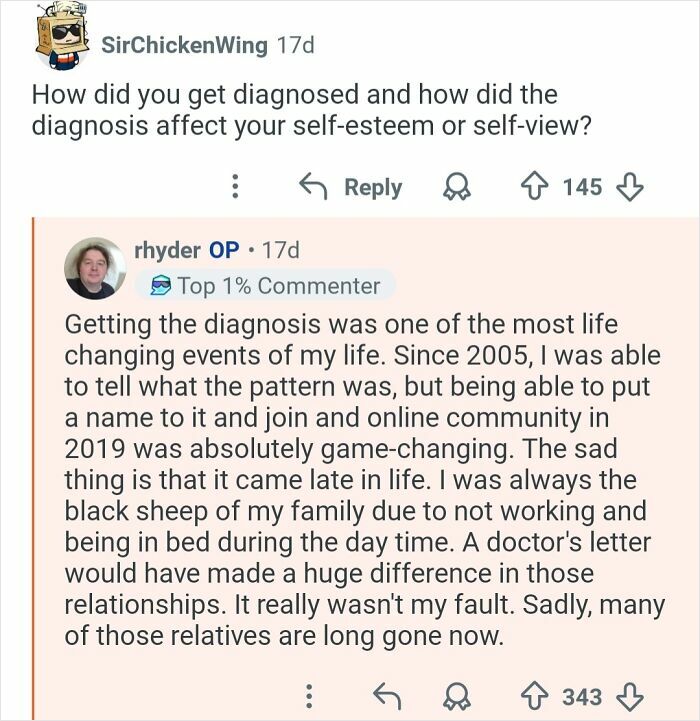
Task: Open three-dot menu on rhyder's reply
Action: pyautogui.click(x=310, y=695)
